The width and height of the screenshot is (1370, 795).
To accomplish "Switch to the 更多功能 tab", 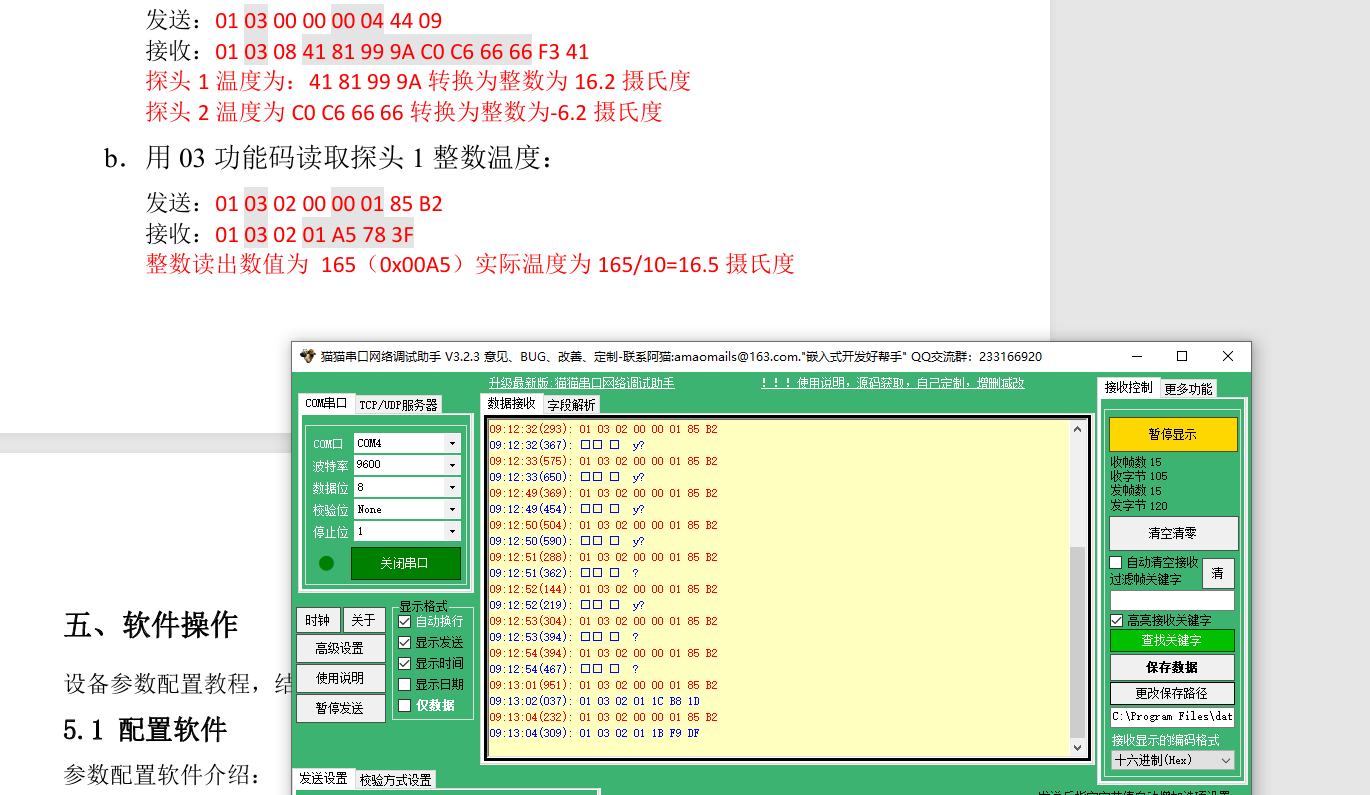I will pyautogui.click(x=1188, y=389).
